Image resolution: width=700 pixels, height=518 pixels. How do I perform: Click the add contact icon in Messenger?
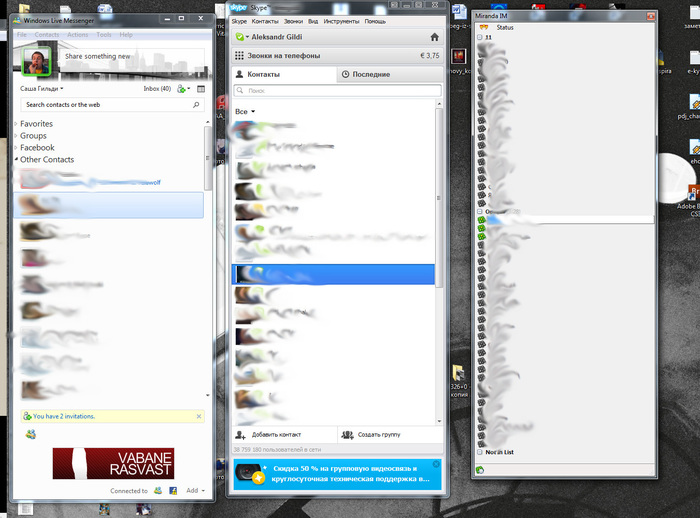pos(183,89)
